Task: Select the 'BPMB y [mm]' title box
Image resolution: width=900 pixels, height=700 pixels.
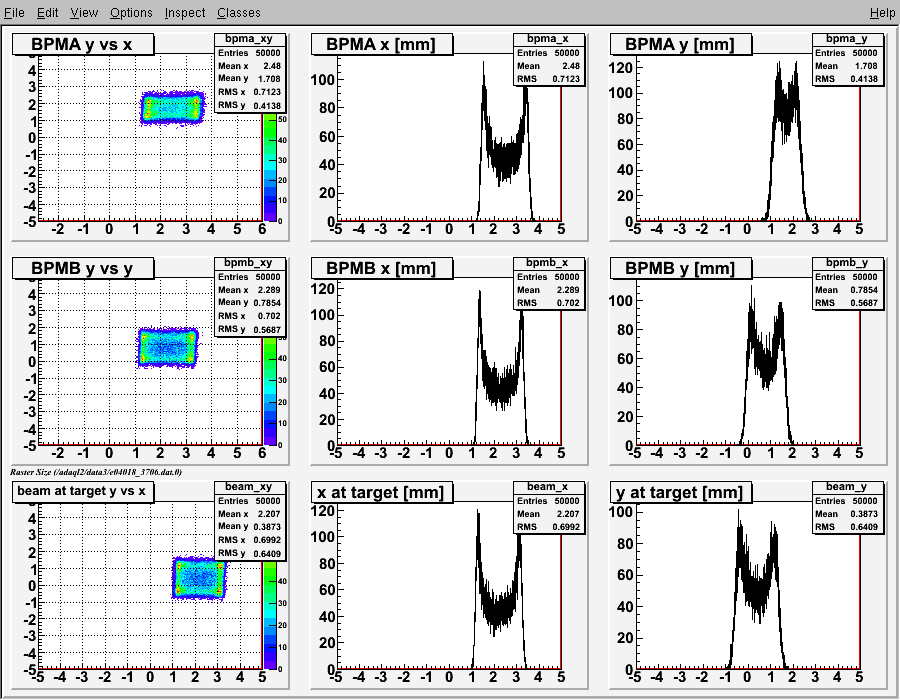Action: [681, 268]
